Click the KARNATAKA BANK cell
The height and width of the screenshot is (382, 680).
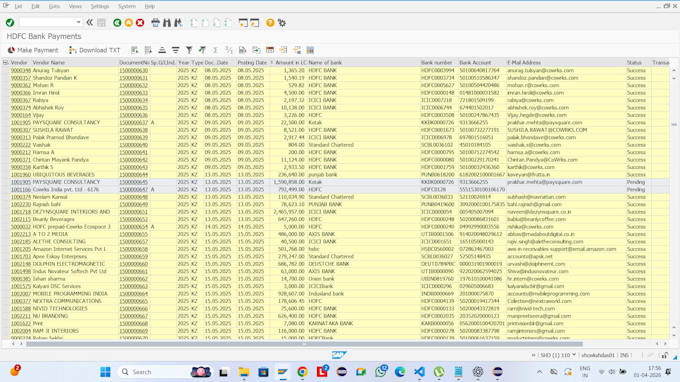(x=331, y=323)
